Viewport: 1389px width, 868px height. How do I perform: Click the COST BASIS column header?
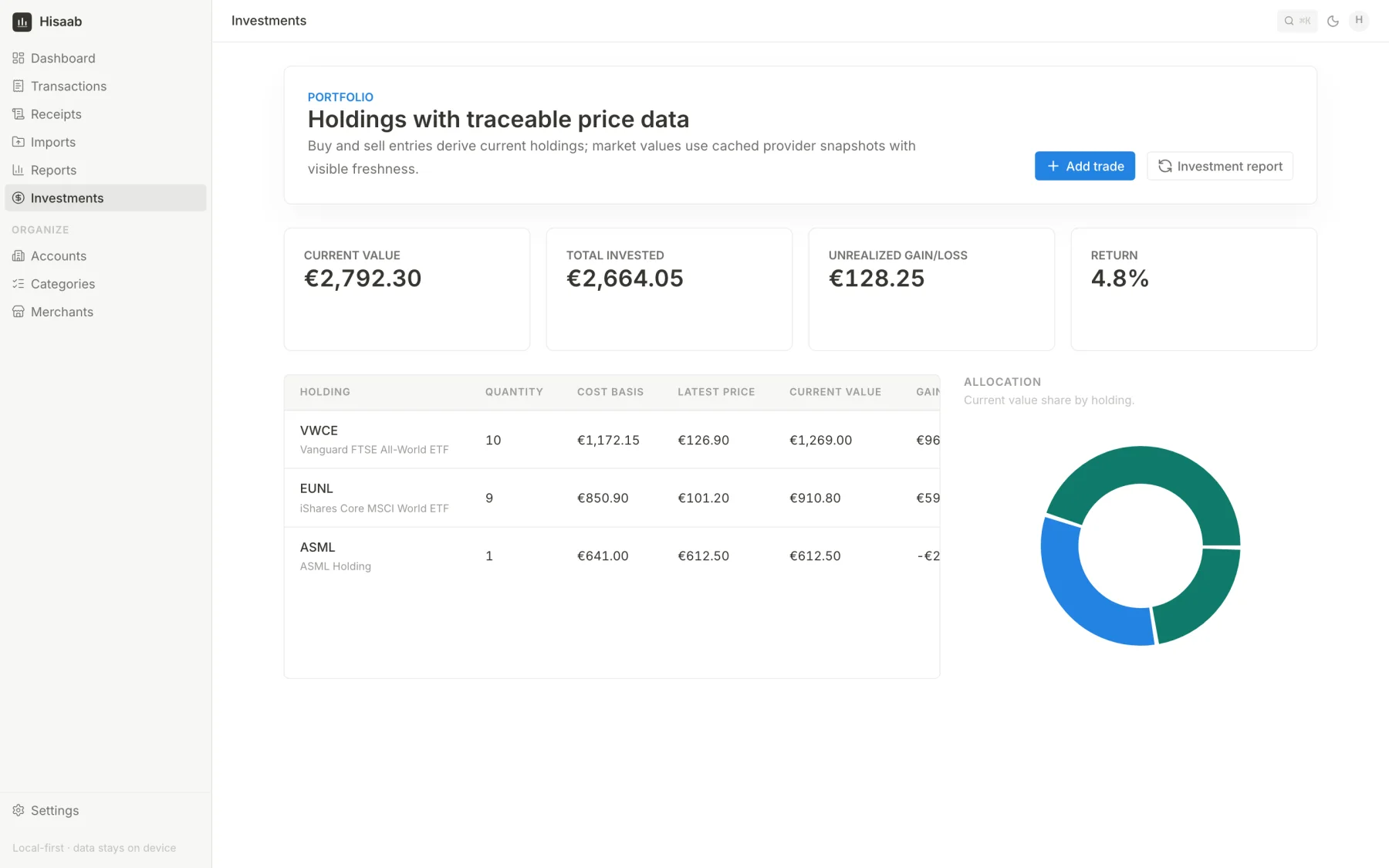pyautogui.click(x=610, y=392)
